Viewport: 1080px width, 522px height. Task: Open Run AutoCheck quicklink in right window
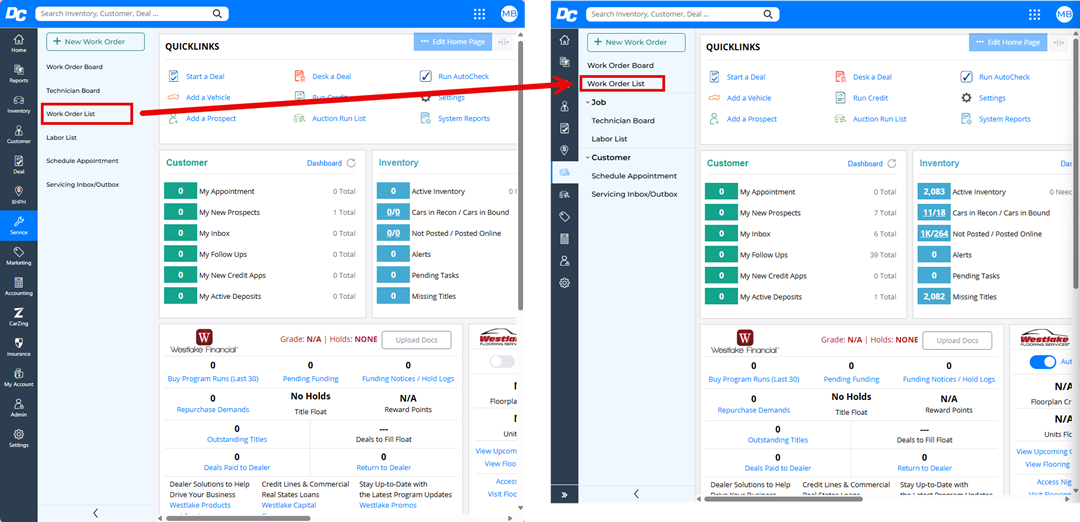tap(1004, 77)
